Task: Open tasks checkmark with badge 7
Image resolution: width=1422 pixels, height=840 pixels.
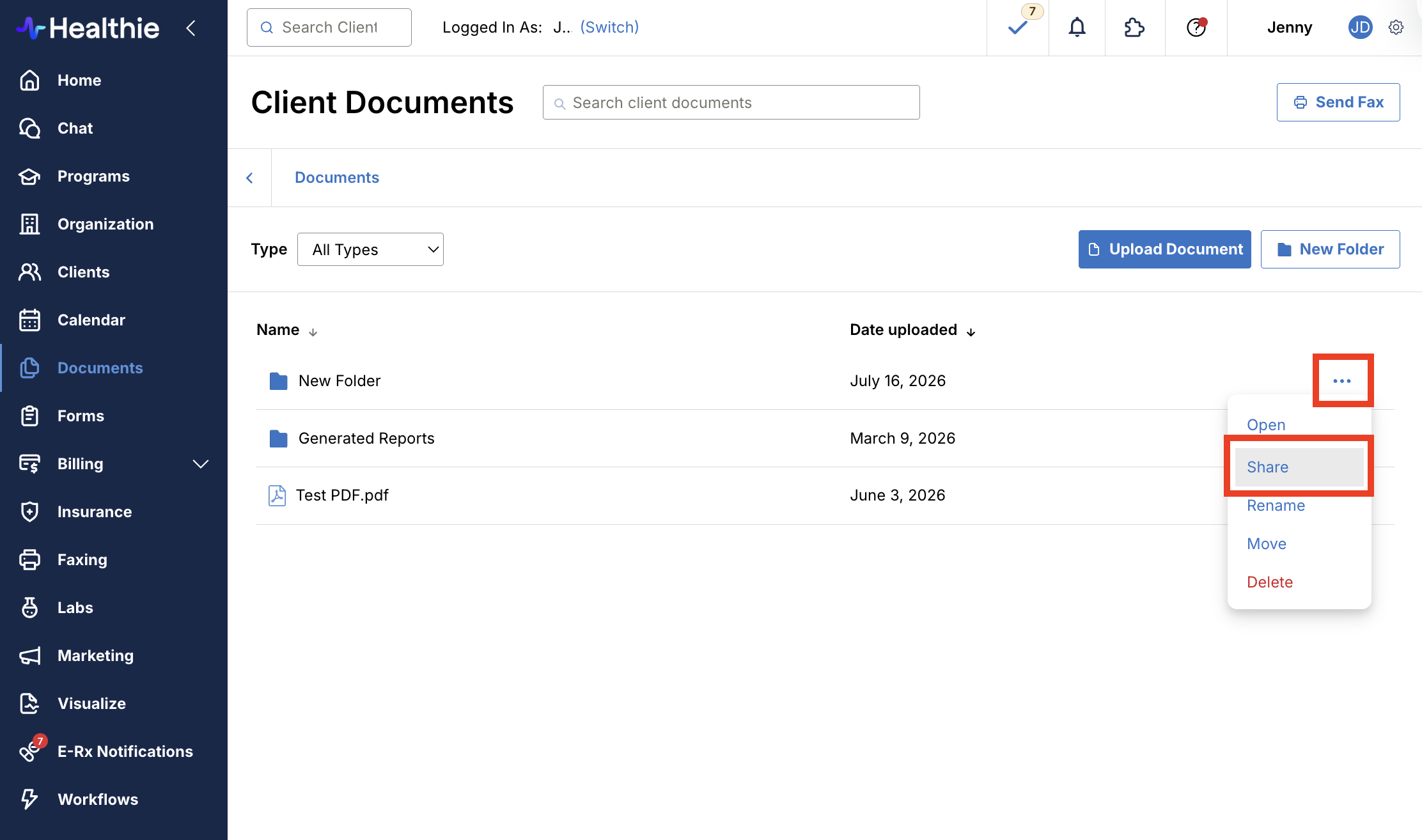Action: point(1018,27)
